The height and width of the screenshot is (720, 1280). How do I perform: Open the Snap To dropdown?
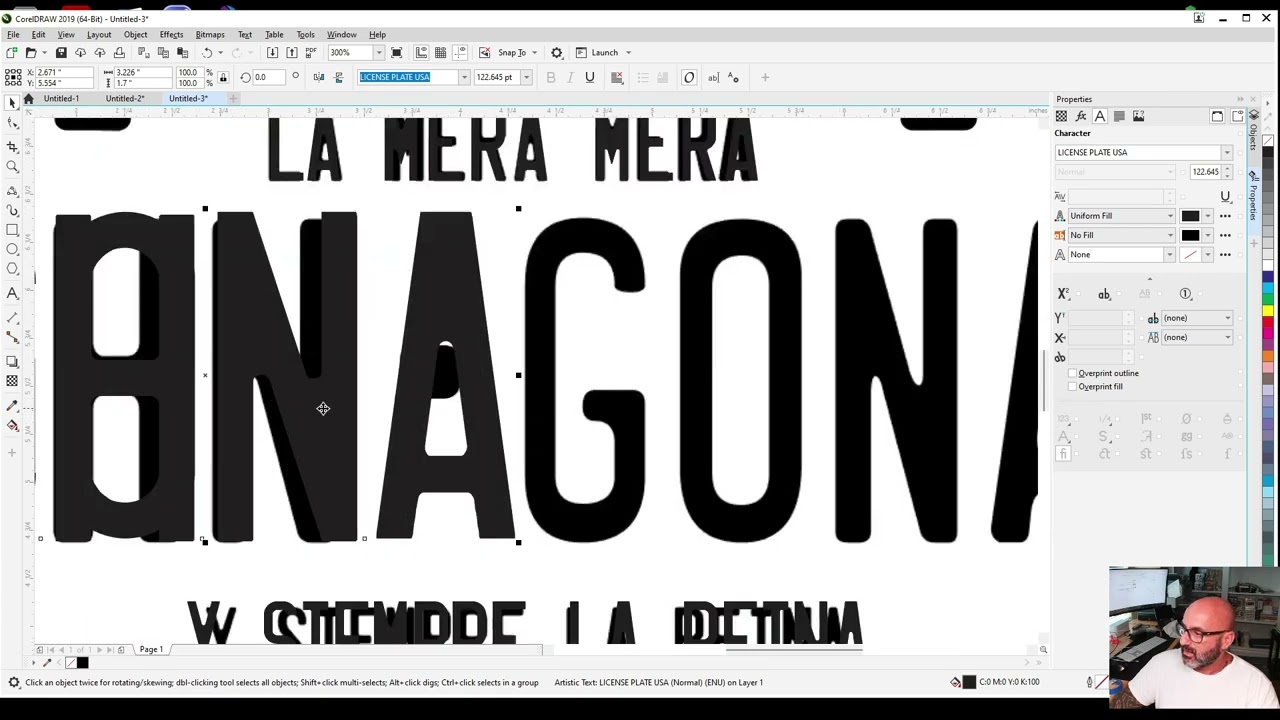(534, 52)
